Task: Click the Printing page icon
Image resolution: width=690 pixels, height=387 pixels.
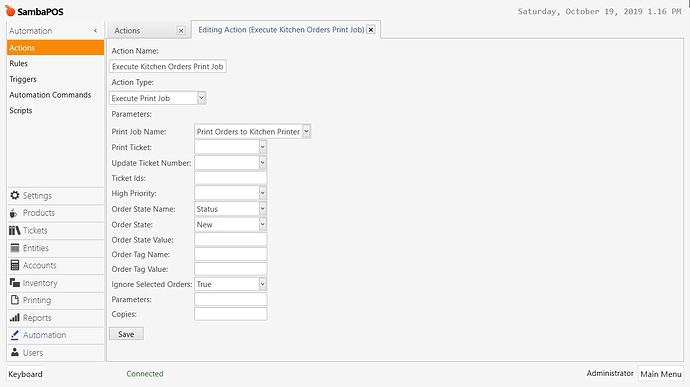Action: click(x=15, y=300)
